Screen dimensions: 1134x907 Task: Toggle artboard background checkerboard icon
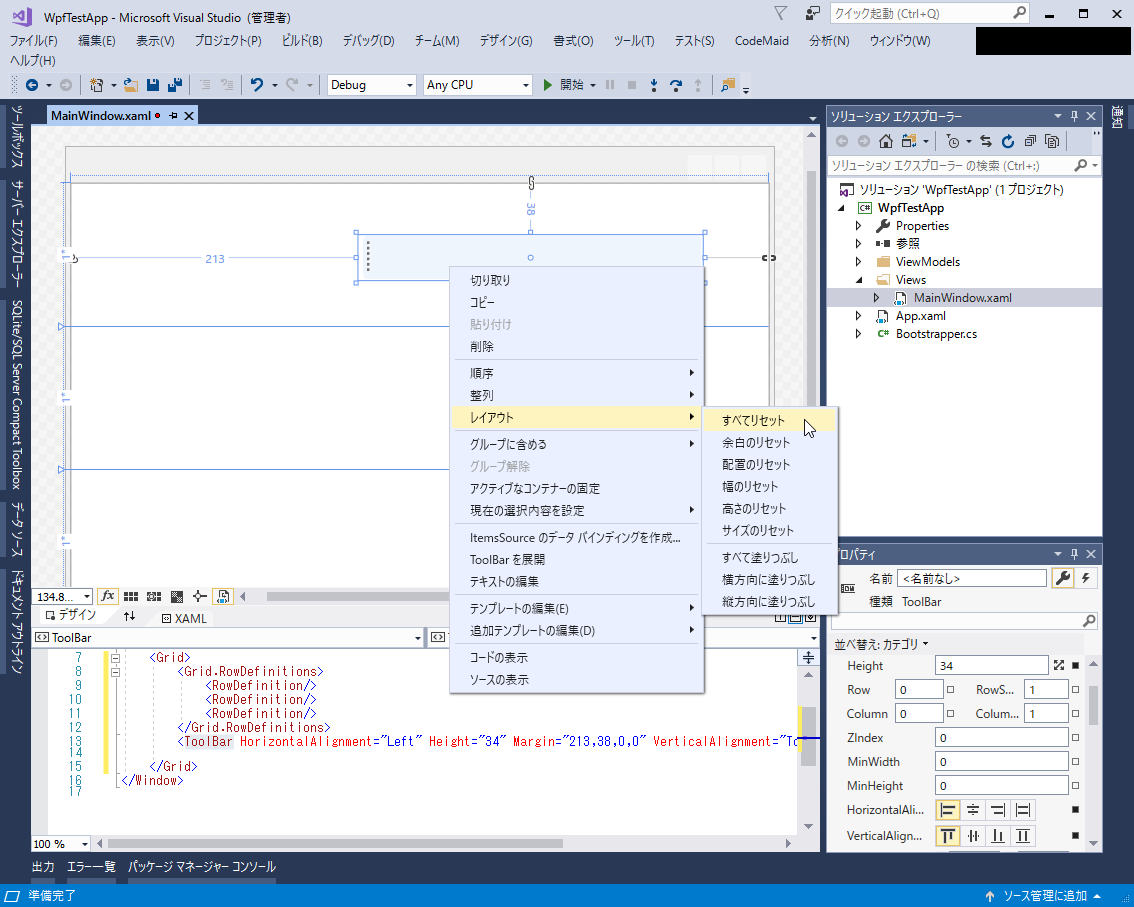(176, 597)
